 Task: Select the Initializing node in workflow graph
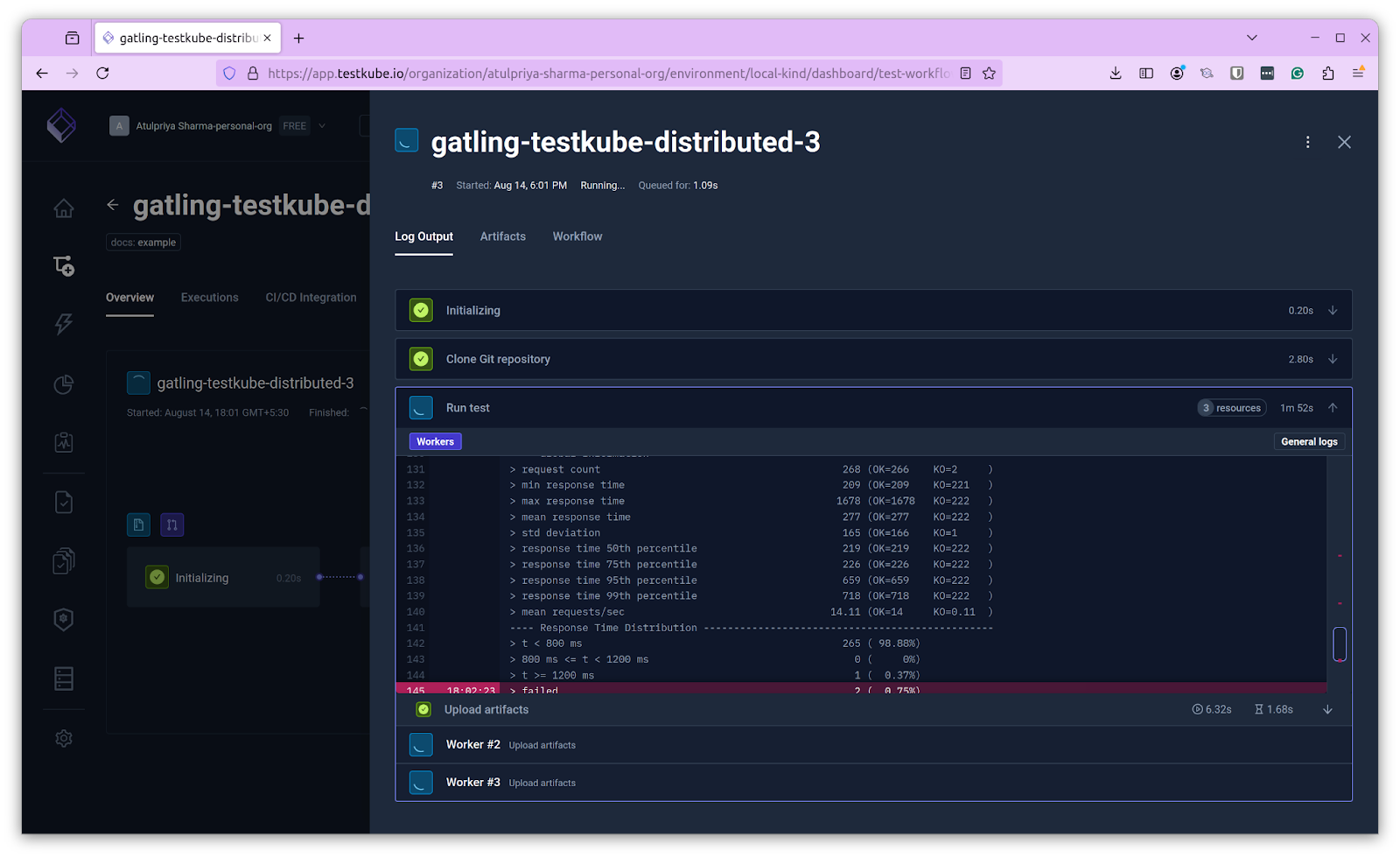click(223, 578)
